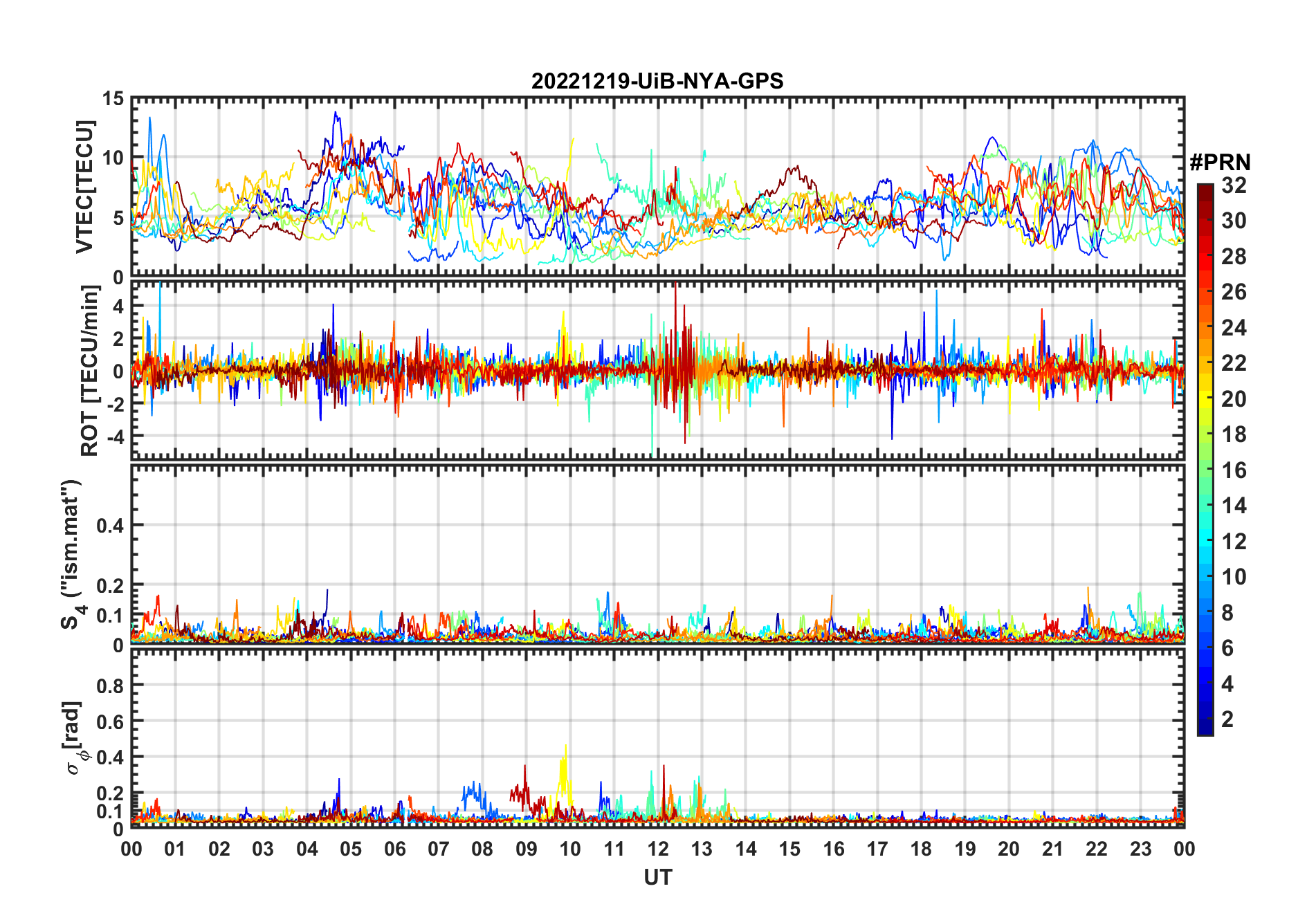Click x-axis tick label 23
Image resolution: width=1316 pixels, height=920 pixels.
click(x=1140, y=849)
